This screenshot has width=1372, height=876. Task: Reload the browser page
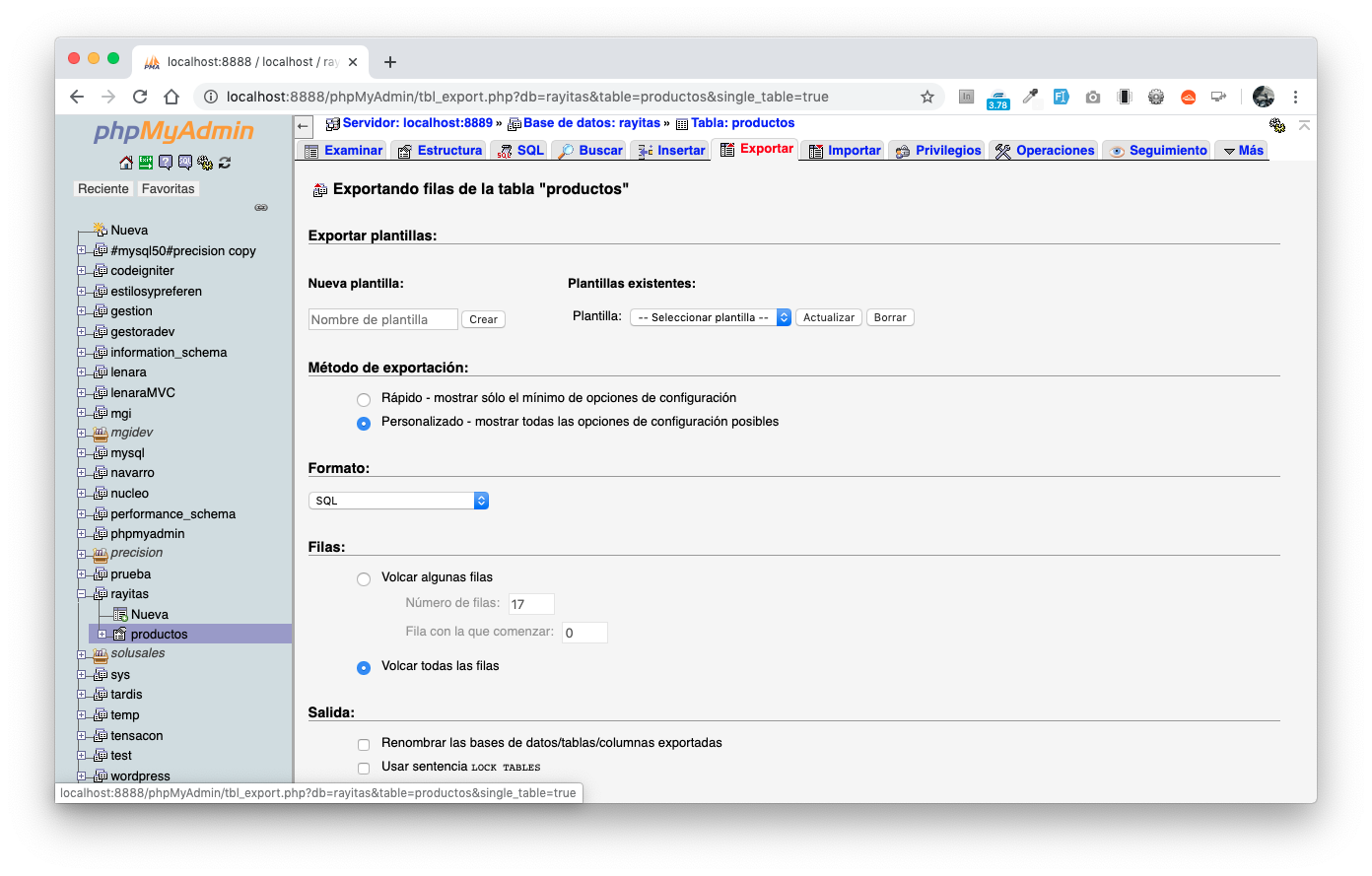pos(140,97)
